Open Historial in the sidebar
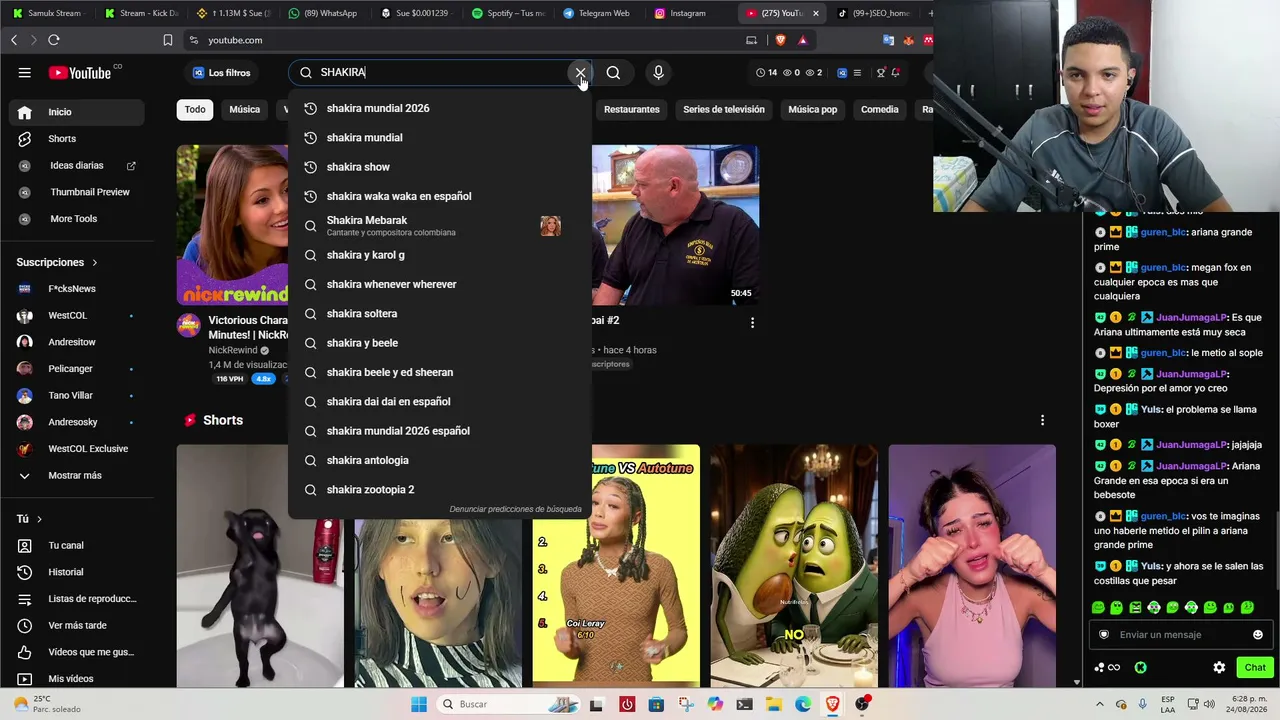 tap(76, 572)
